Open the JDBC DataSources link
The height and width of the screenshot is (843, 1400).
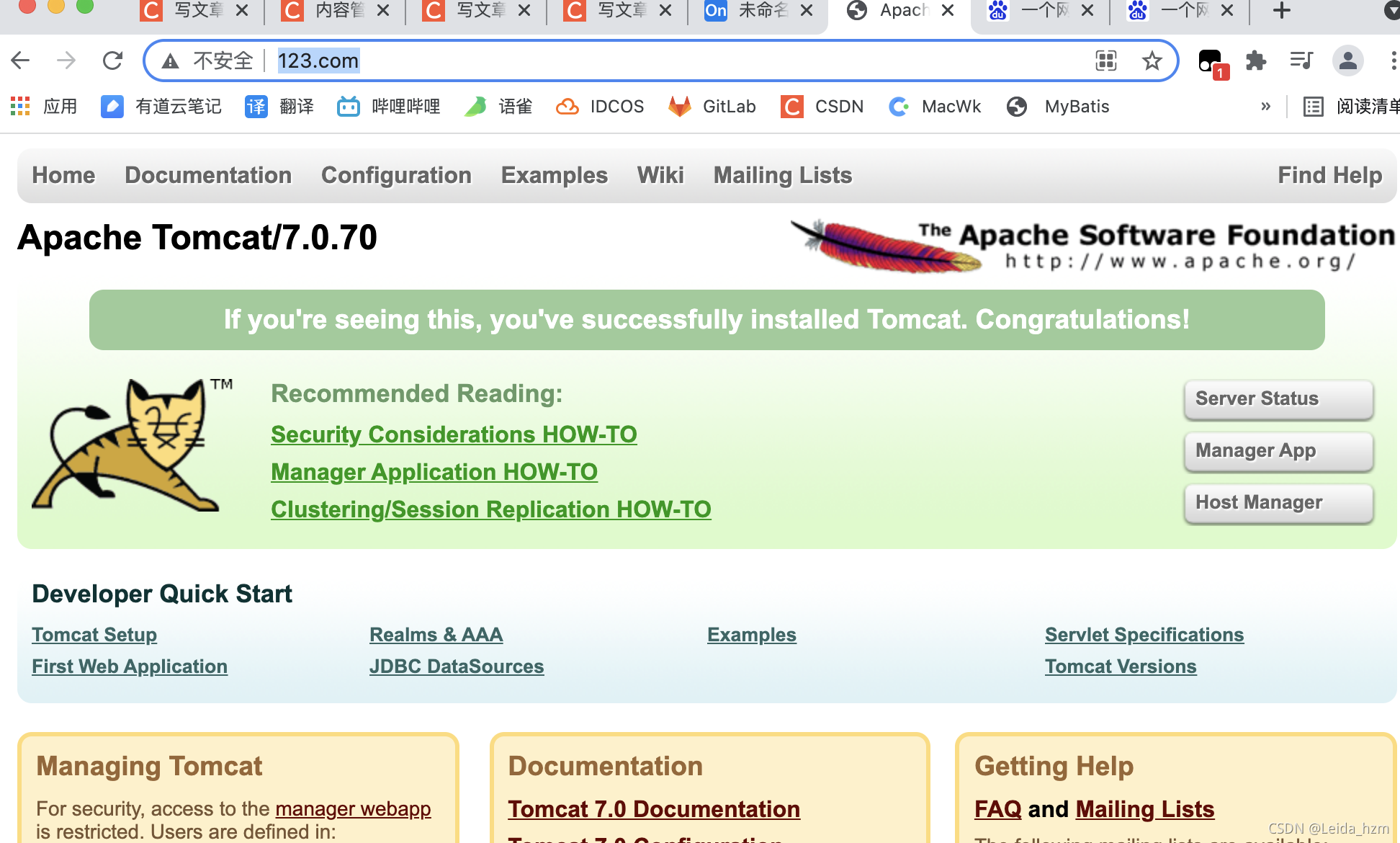pyautogui.click(x=457, y=666)
